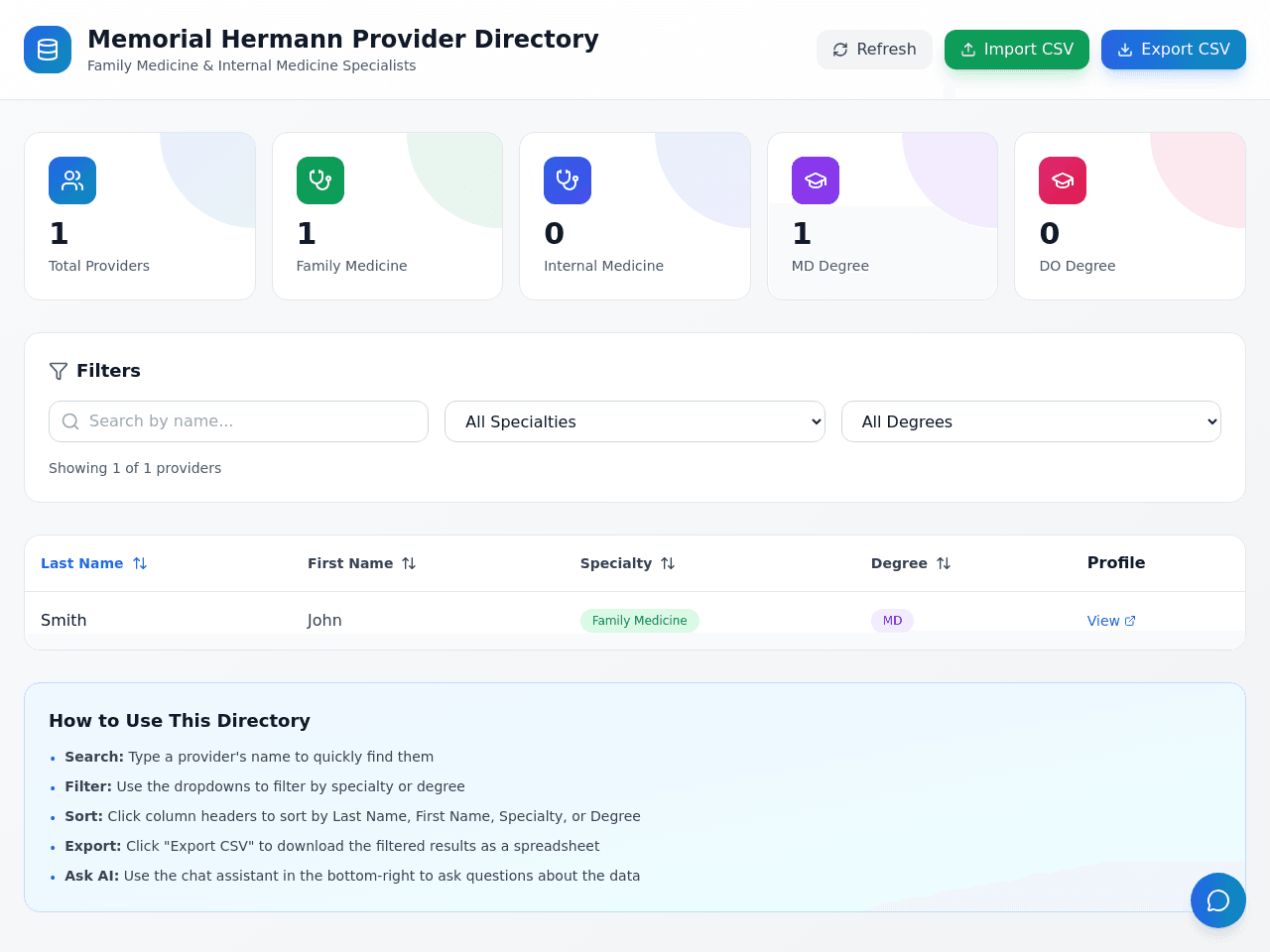Click the Total Providers people icon

[x=72, y=180]
